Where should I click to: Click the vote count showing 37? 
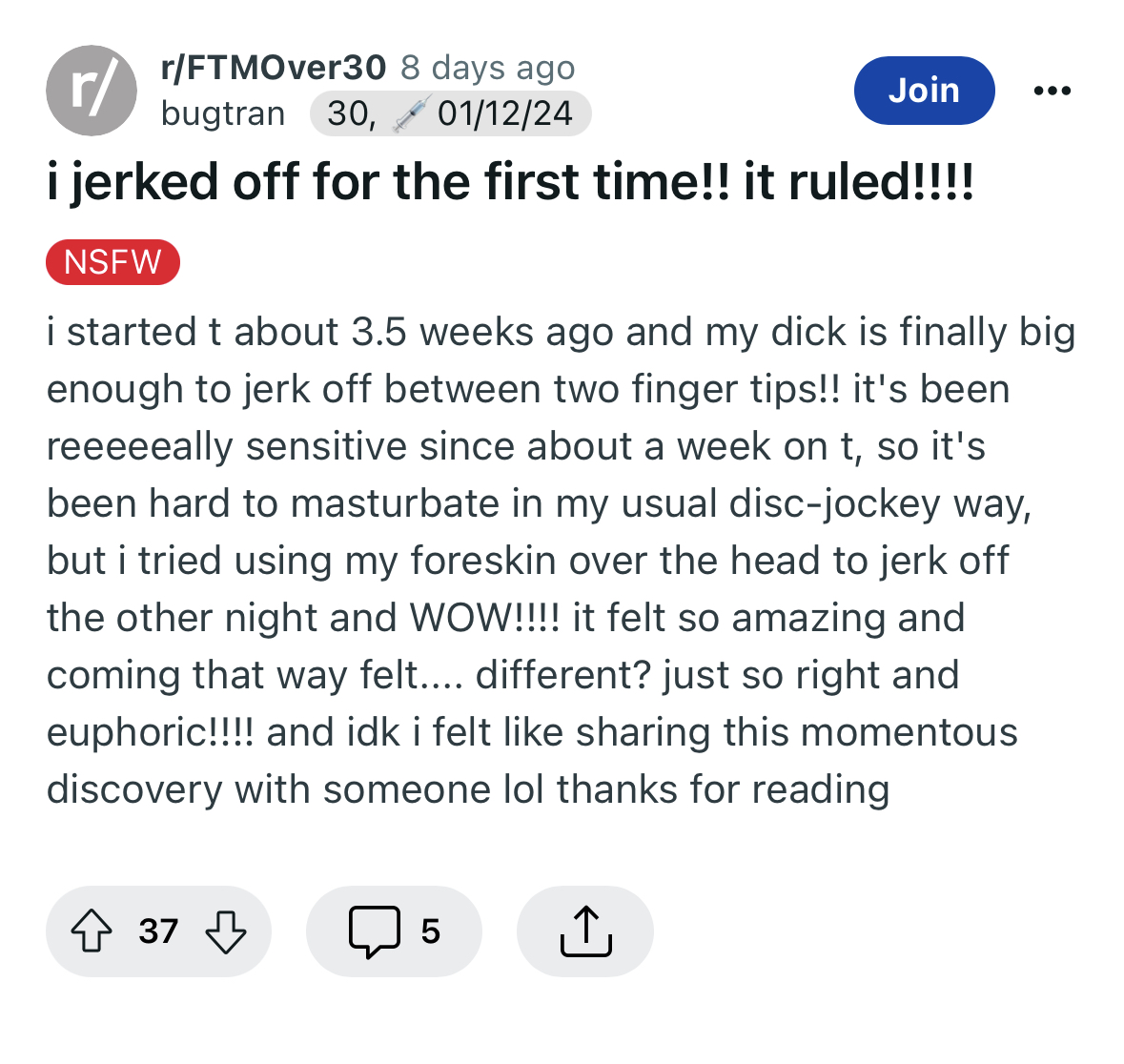pyautogui.click(x=158, y=931)
